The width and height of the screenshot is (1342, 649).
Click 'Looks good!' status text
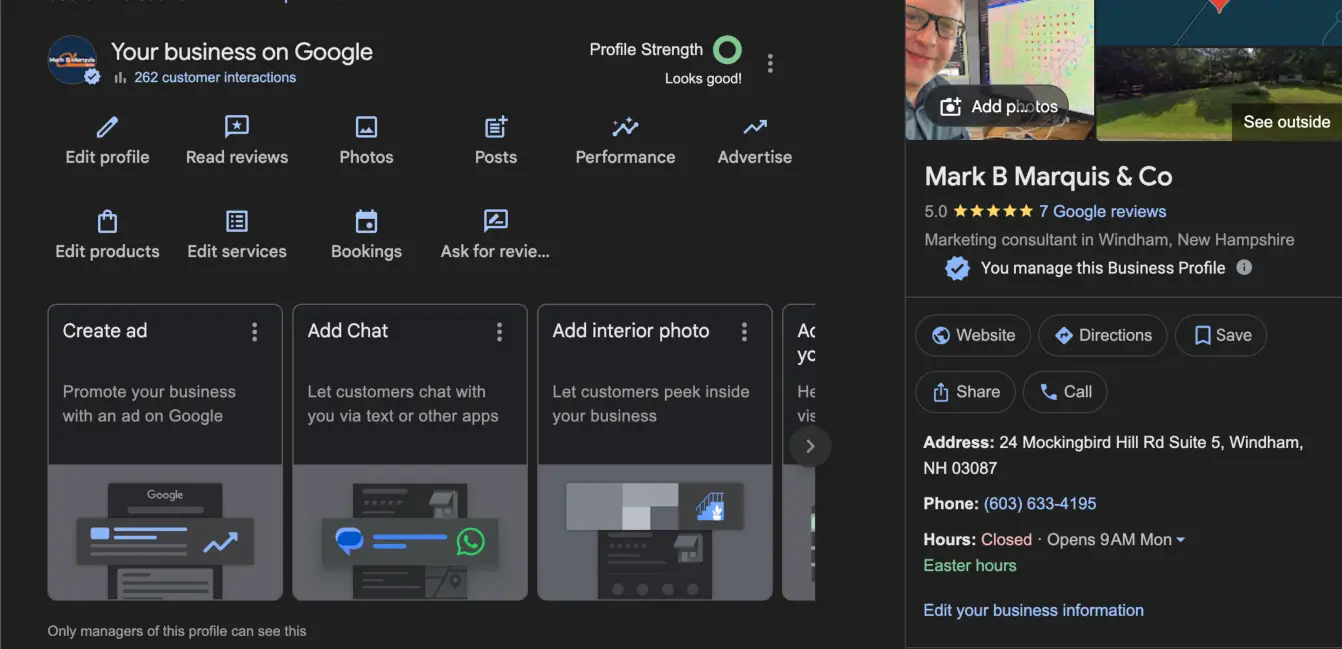(x=703, y=79)
